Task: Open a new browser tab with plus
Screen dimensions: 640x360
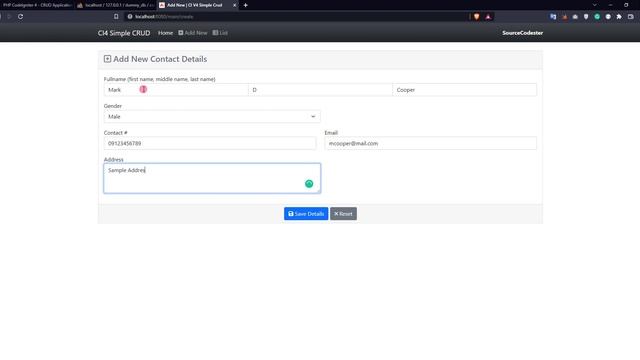Action: tap(245, 5)
